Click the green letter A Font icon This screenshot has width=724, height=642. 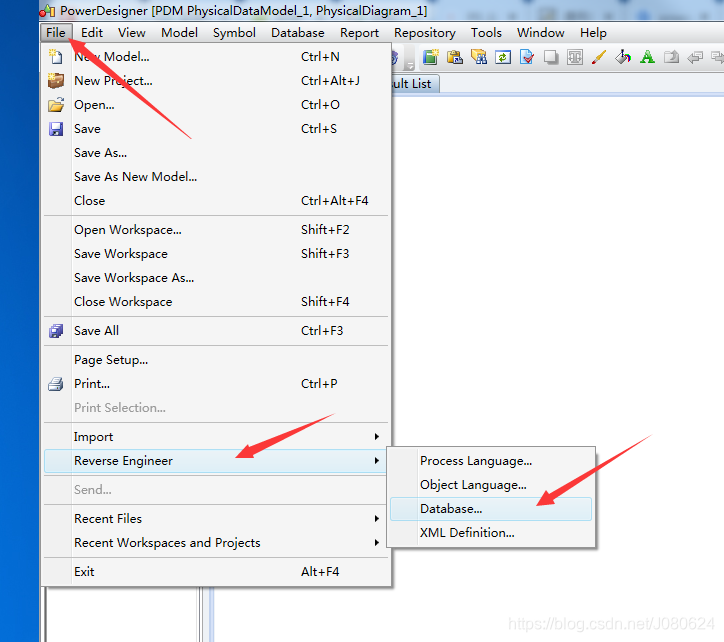point(647,57)
